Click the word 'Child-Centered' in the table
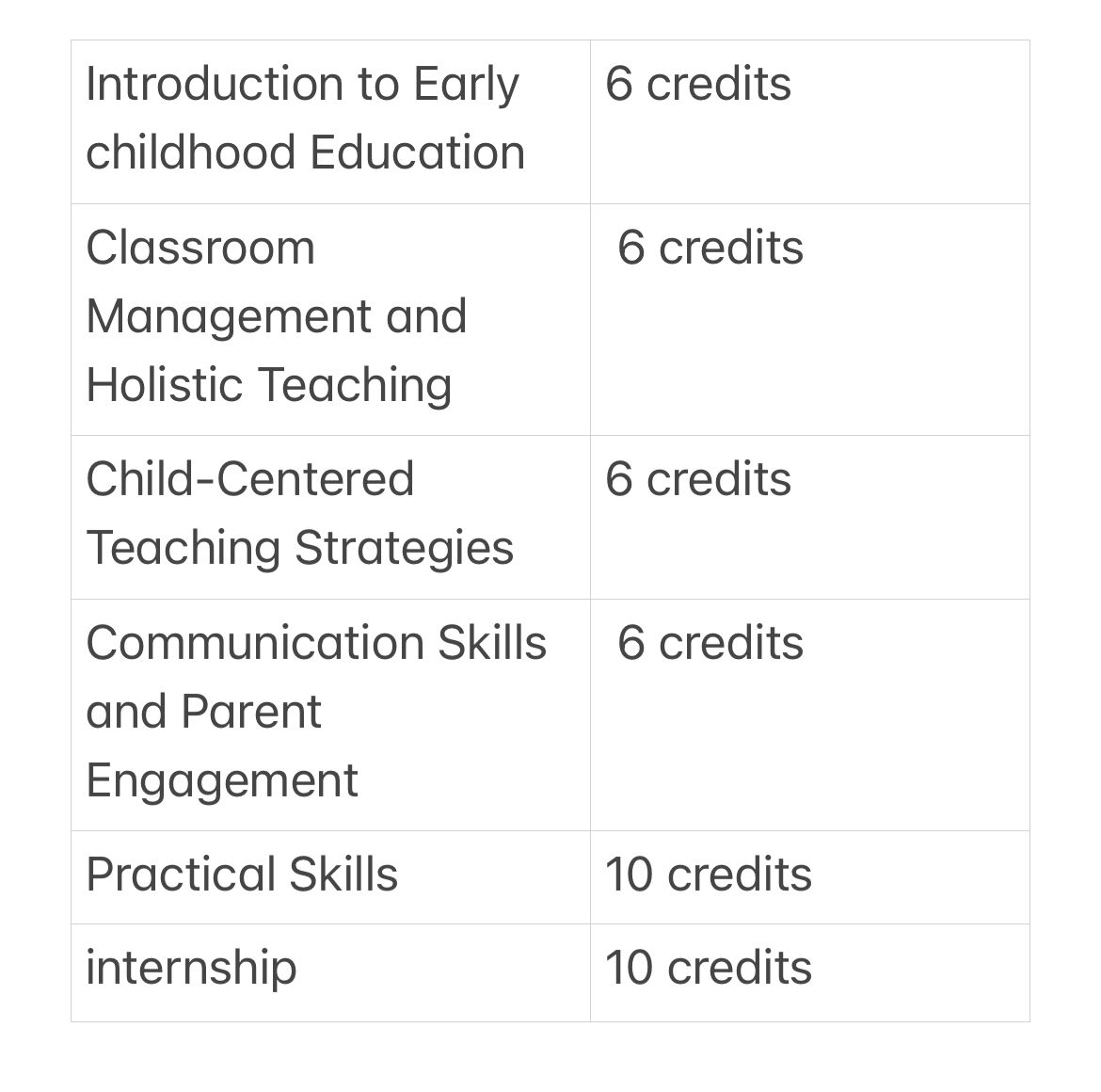This screenshot has width=1101, height=1092. point(250,479)
